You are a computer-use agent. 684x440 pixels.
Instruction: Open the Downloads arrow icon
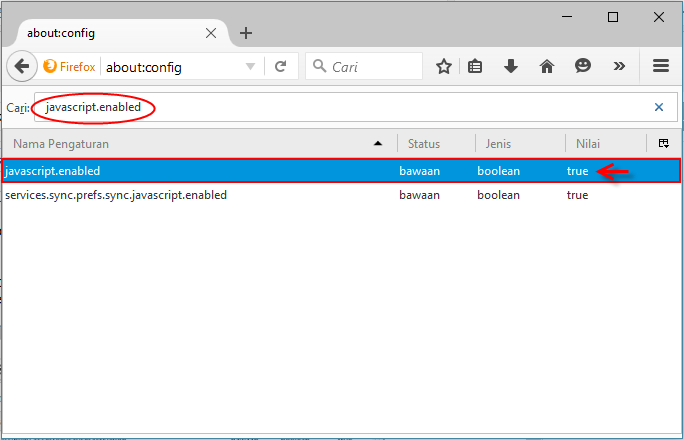pos(510,66)
